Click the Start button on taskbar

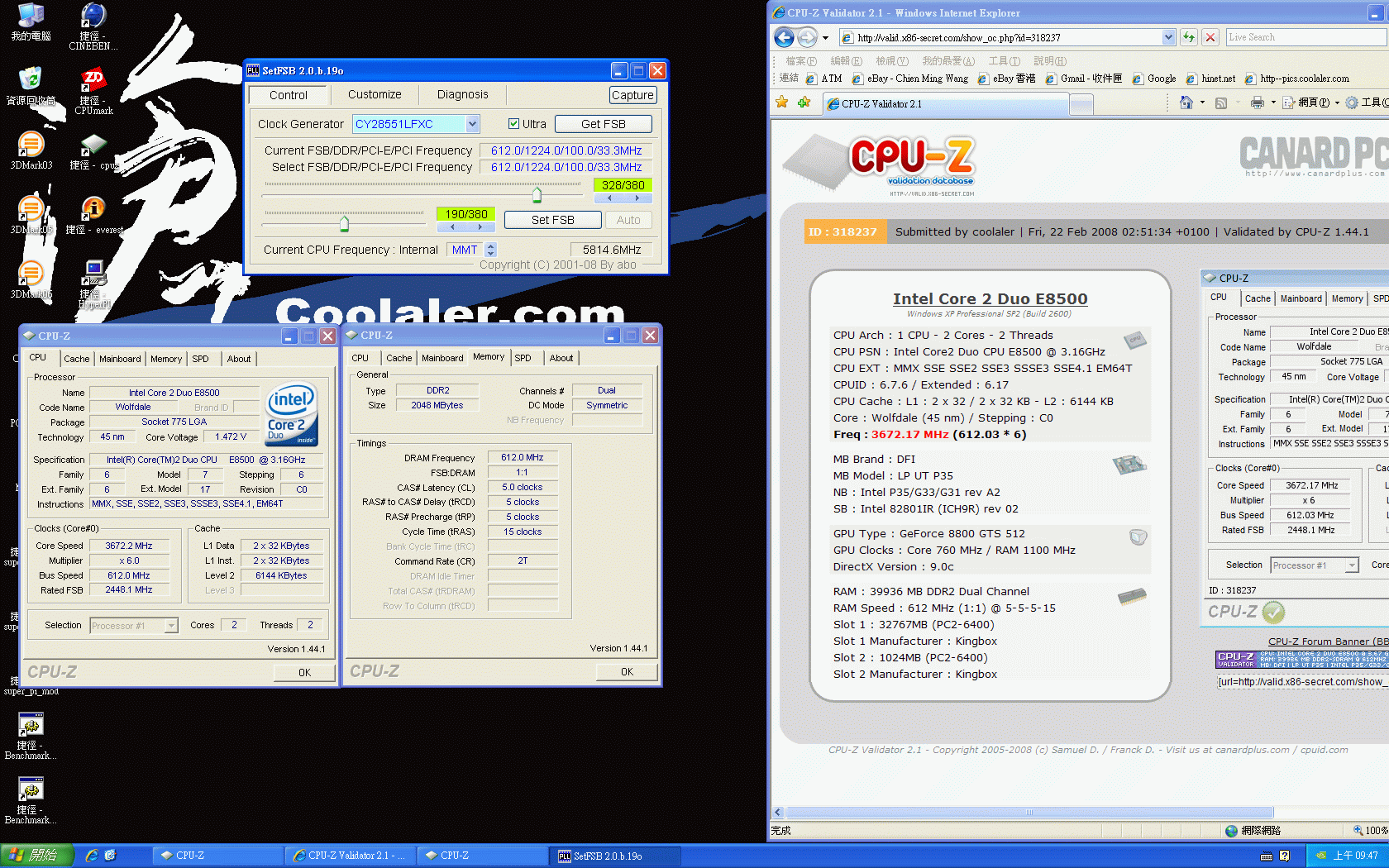pyautogui.click(x=37, y=856)
